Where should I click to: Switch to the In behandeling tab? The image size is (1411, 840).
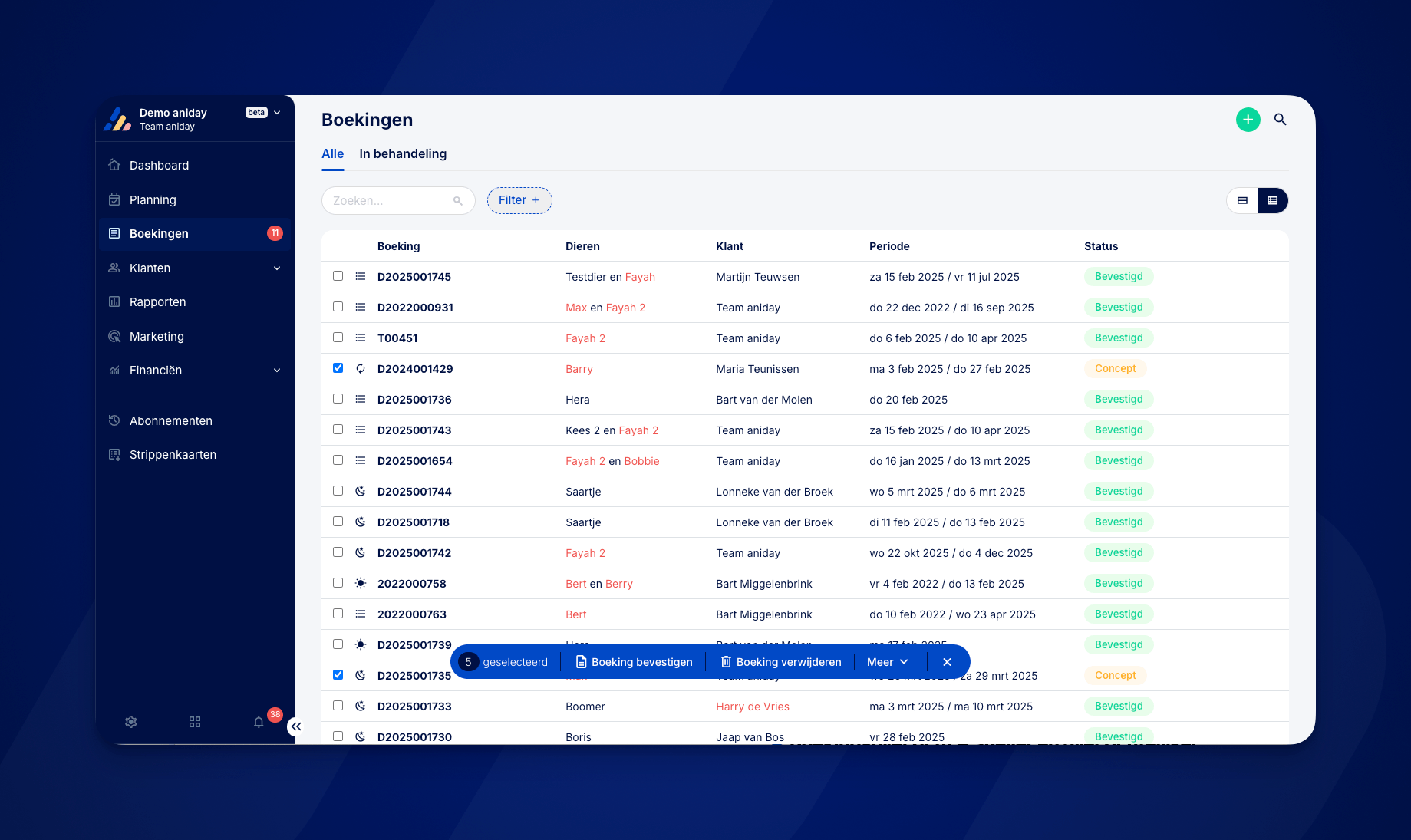click(403, 153)
